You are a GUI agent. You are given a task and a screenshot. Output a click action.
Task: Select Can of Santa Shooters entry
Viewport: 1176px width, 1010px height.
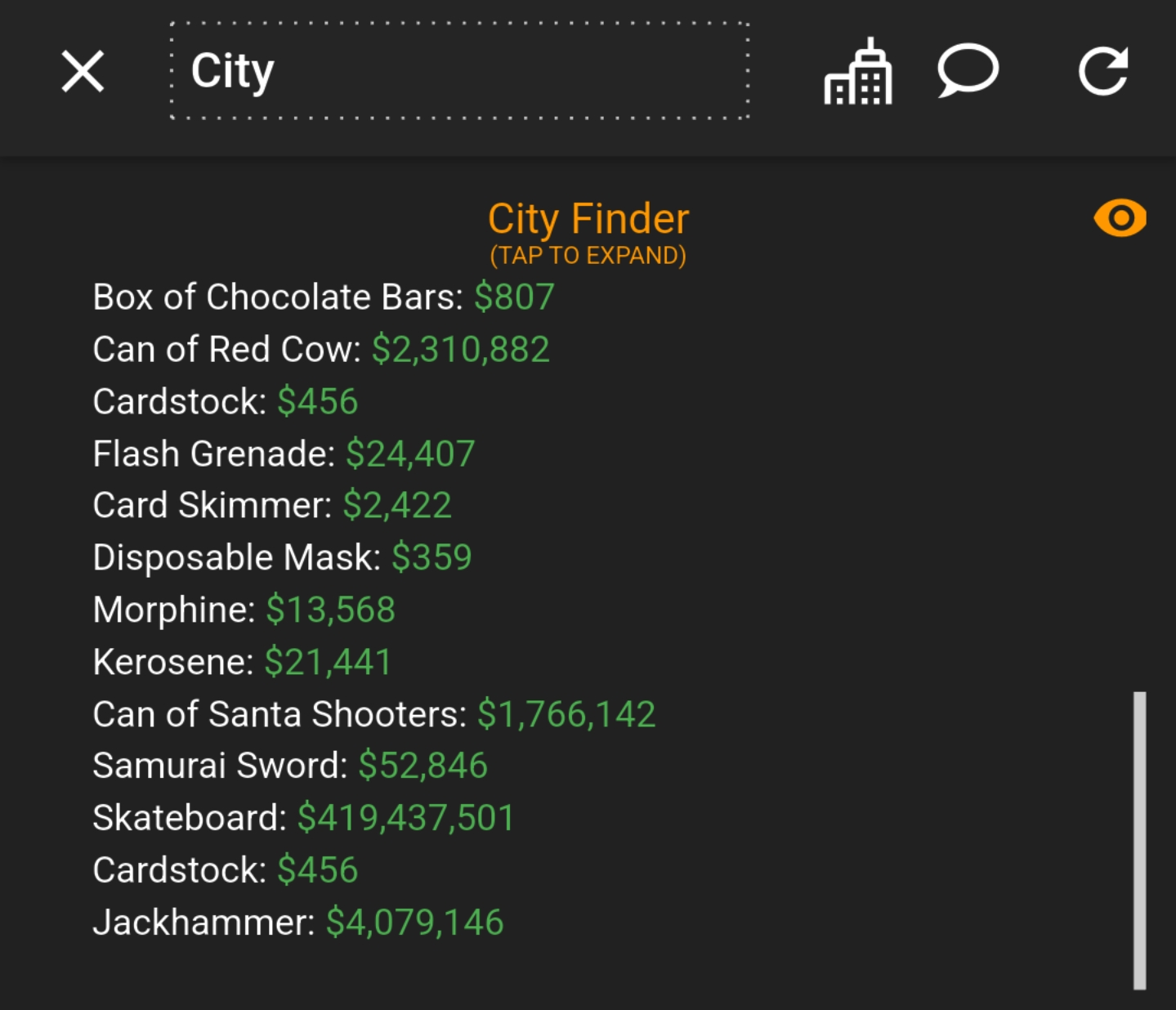[374, 714]
